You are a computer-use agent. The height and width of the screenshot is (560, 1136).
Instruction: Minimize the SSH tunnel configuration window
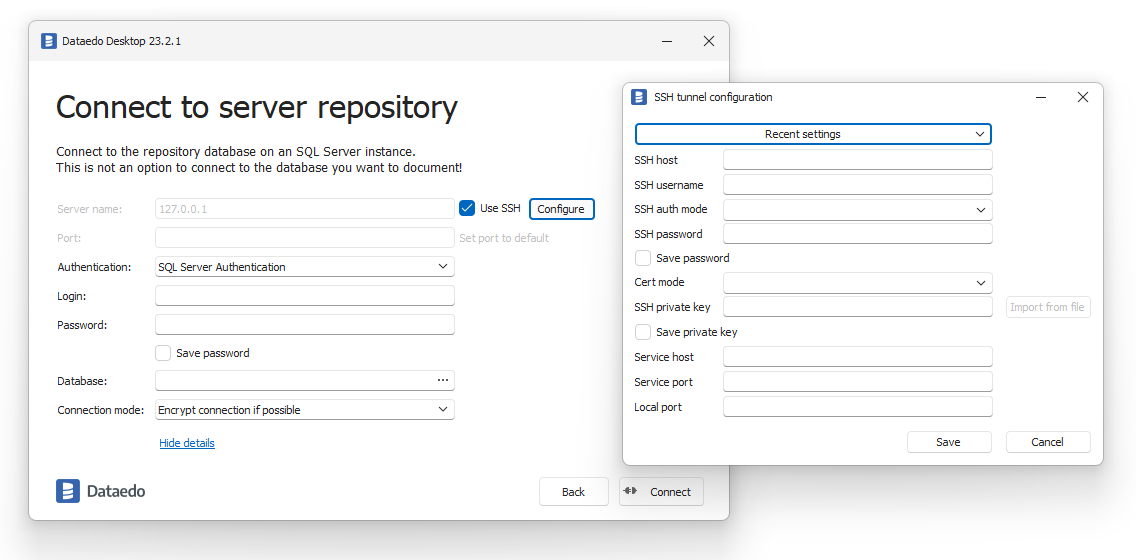coord(1040,97)
